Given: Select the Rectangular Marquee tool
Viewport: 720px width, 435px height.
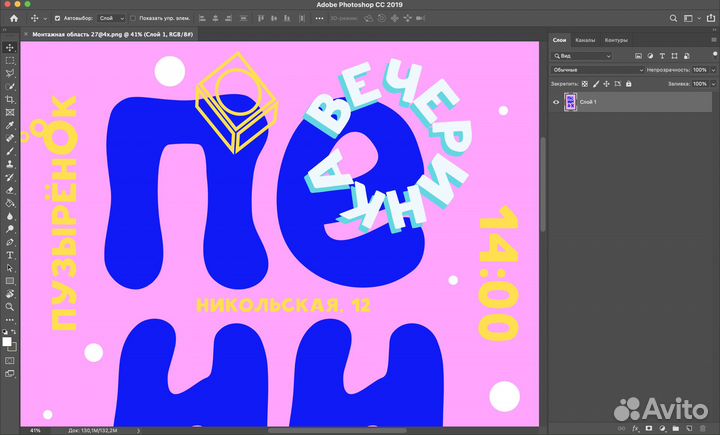Looking at the screenshot, I should pyautogui.click(x=10, y=60).
